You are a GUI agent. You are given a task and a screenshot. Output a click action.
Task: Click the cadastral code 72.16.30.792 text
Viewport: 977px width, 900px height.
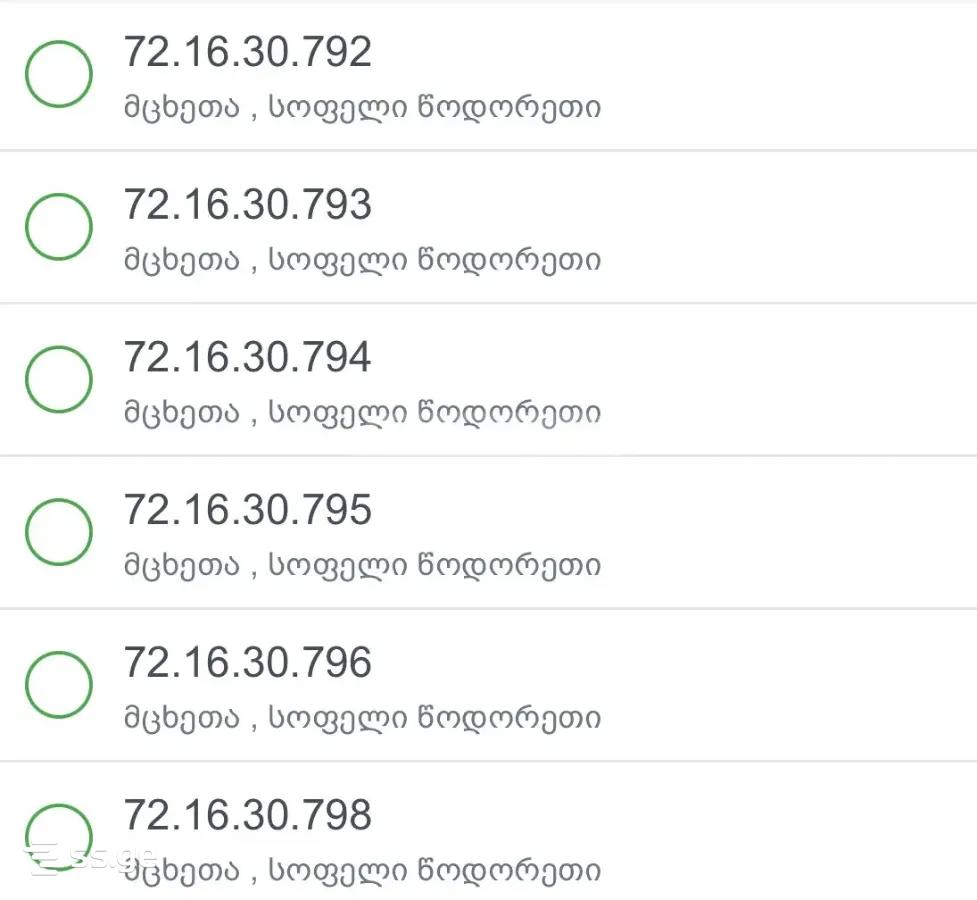tap(247, 52)
